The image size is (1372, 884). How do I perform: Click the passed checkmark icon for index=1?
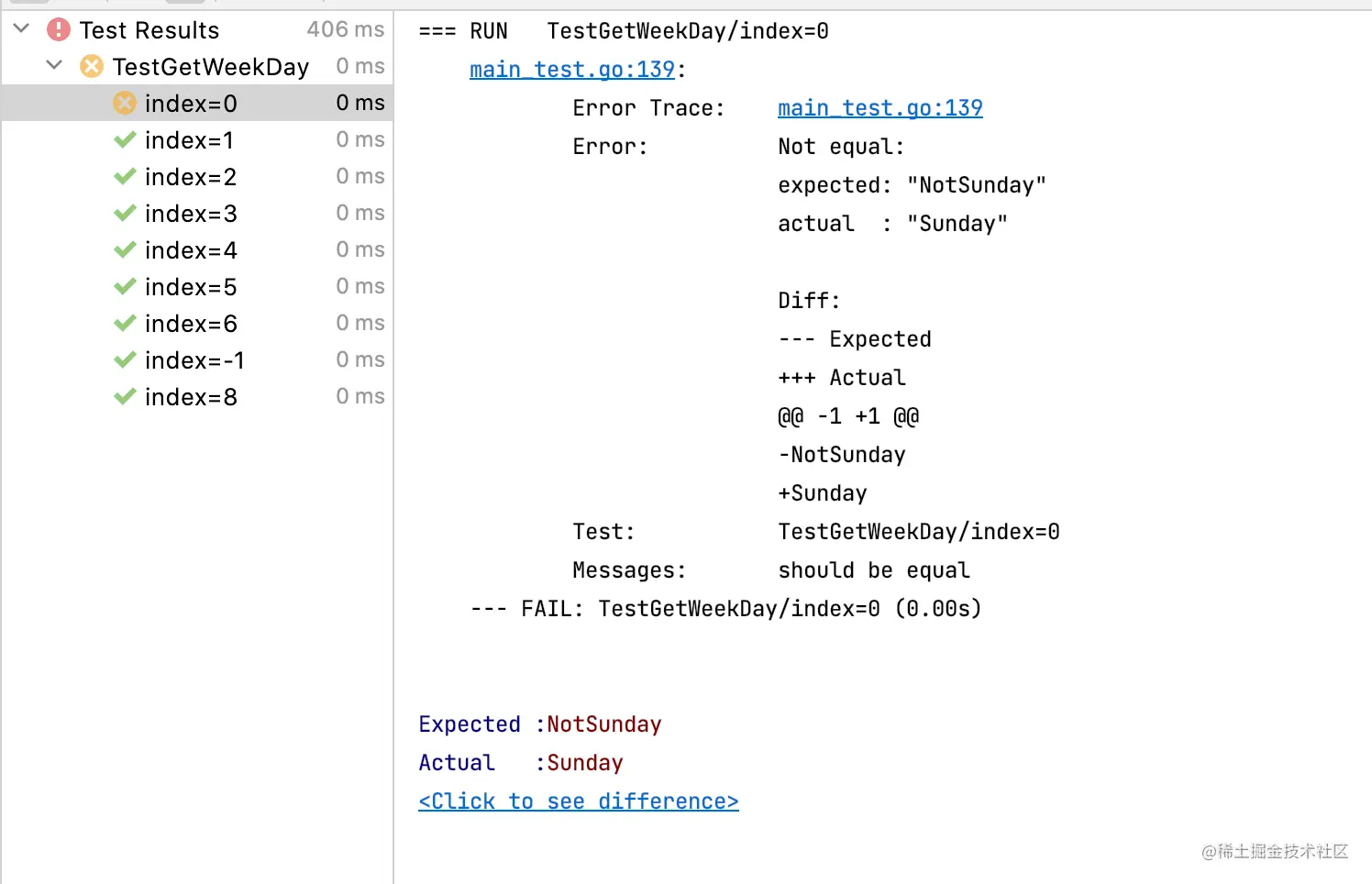(x=125, y=139)
